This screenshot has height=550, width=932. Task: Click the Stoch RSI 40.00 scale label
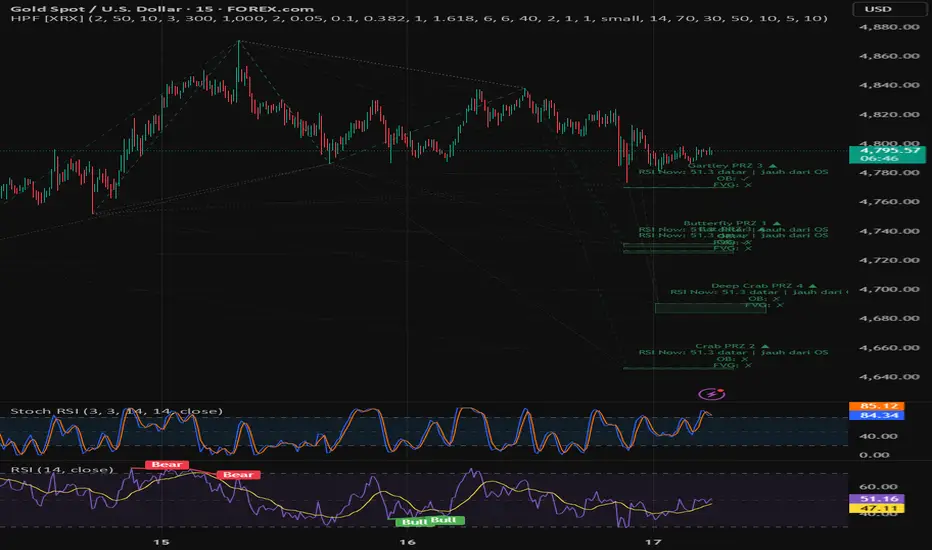click(x=879, y=436)
